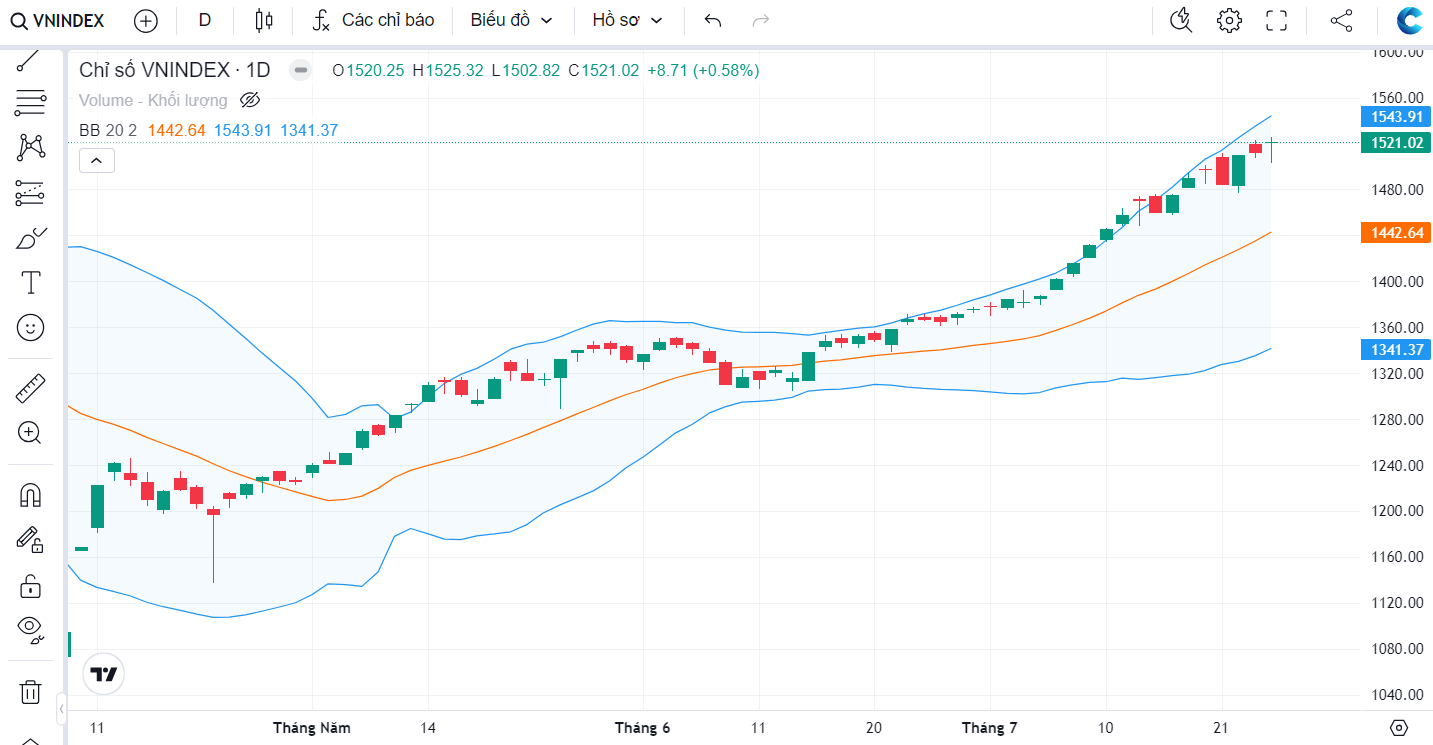Open chart settings gear

click(x=1229, y=20)
